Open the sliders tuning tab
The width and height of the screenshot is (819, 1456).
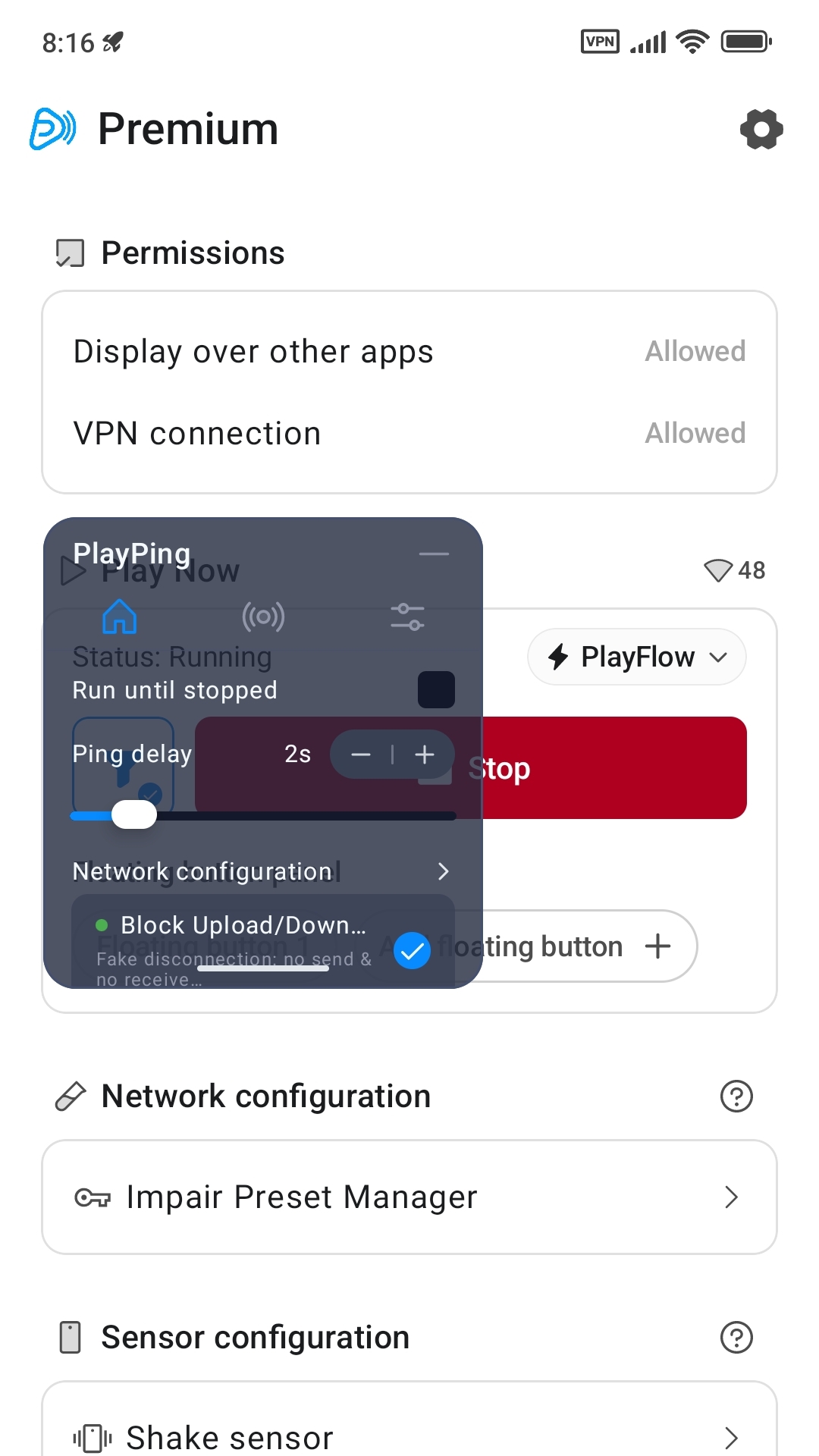pos(407,617)
